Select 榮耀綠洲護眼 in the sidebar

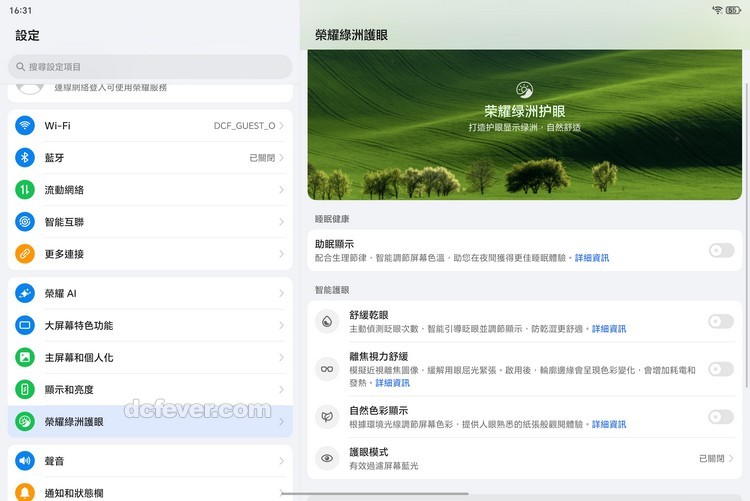pyautogui.click(x=150, y=422)
